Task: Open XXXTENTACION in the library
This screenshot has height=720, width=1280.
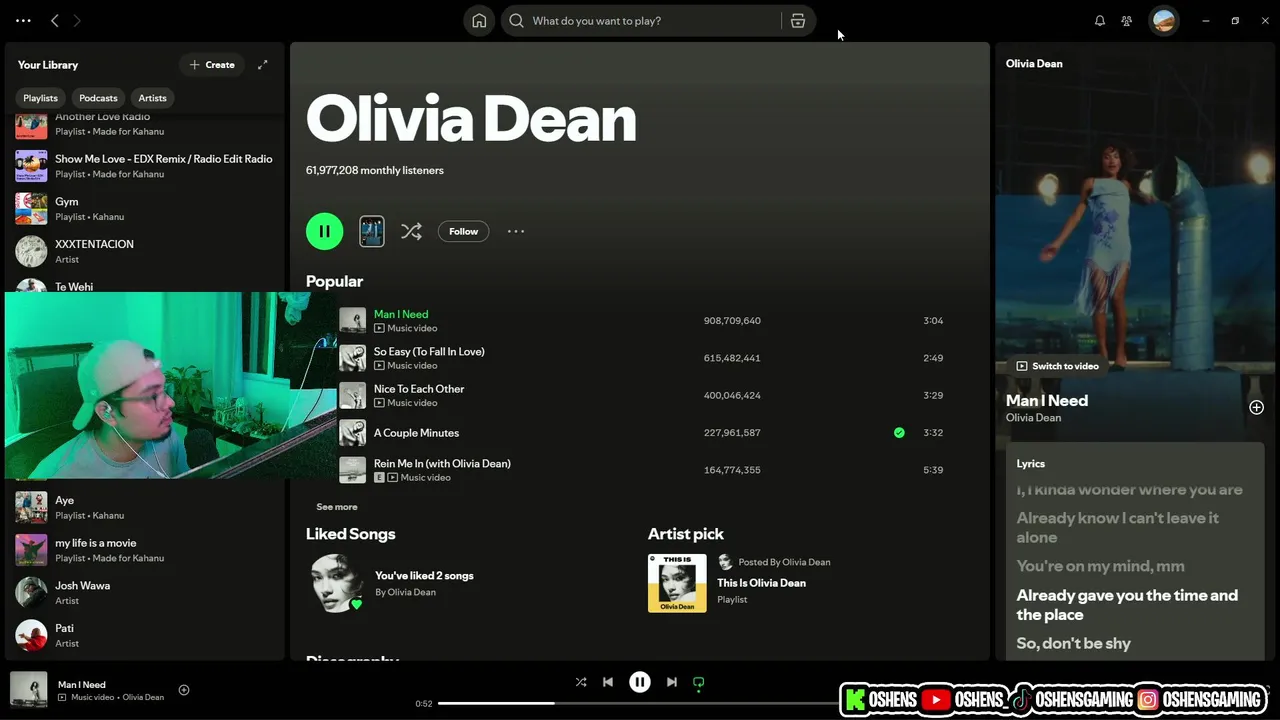Action: click(x=145, y=251)
